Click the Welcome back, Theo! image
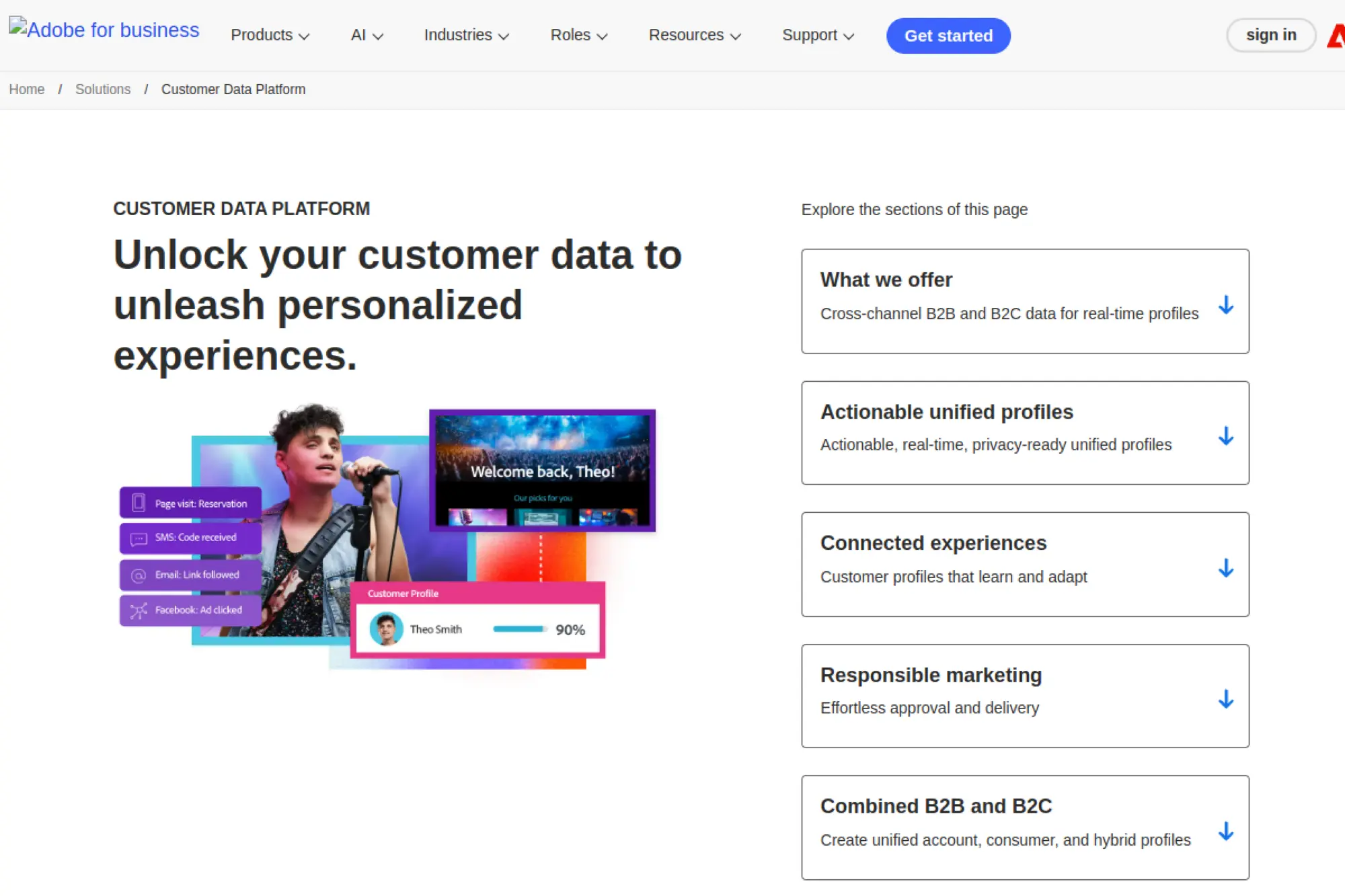1345x896 pixels. [x=542, y=471]
